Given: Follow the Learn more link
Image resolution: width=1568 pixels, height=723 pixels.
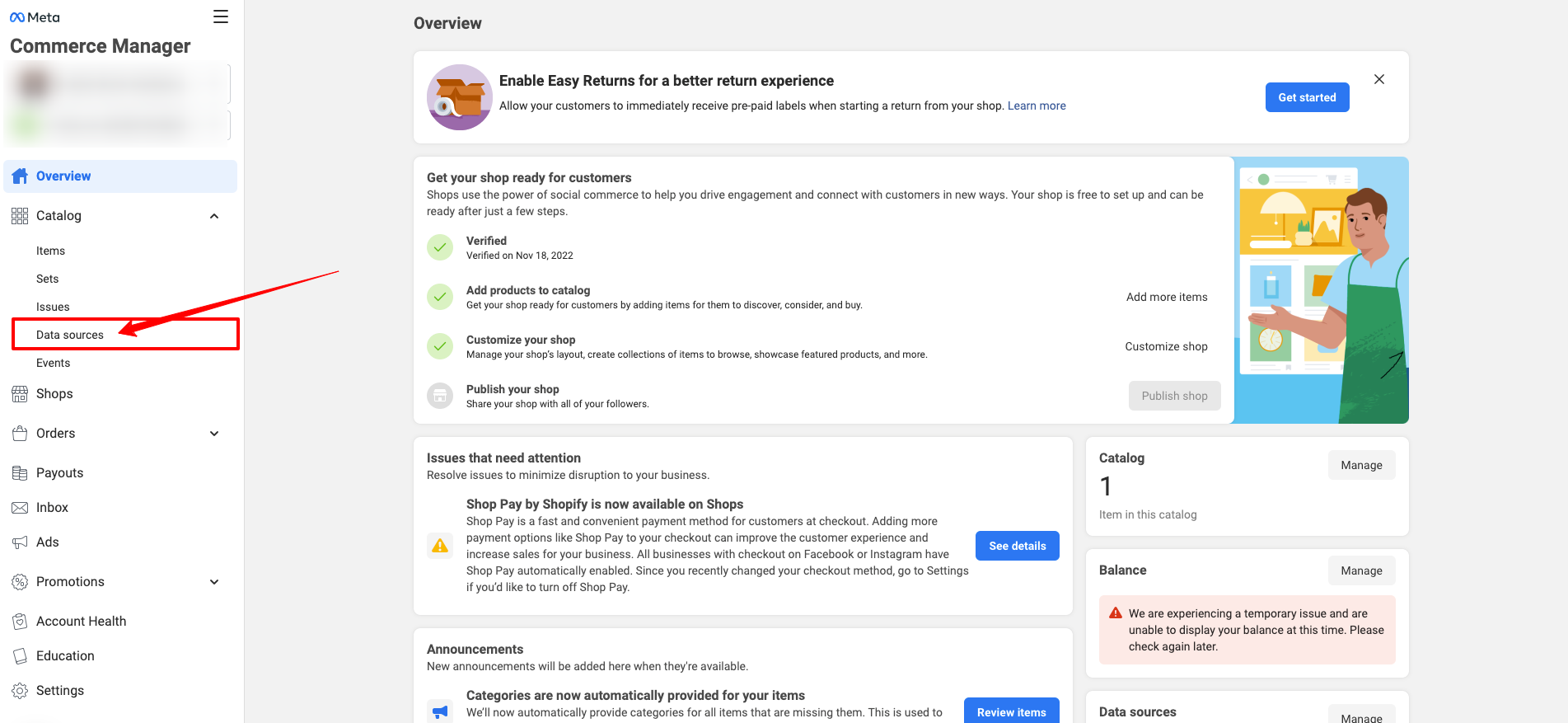Looking at the screenshot, I should click(1037, 106).
